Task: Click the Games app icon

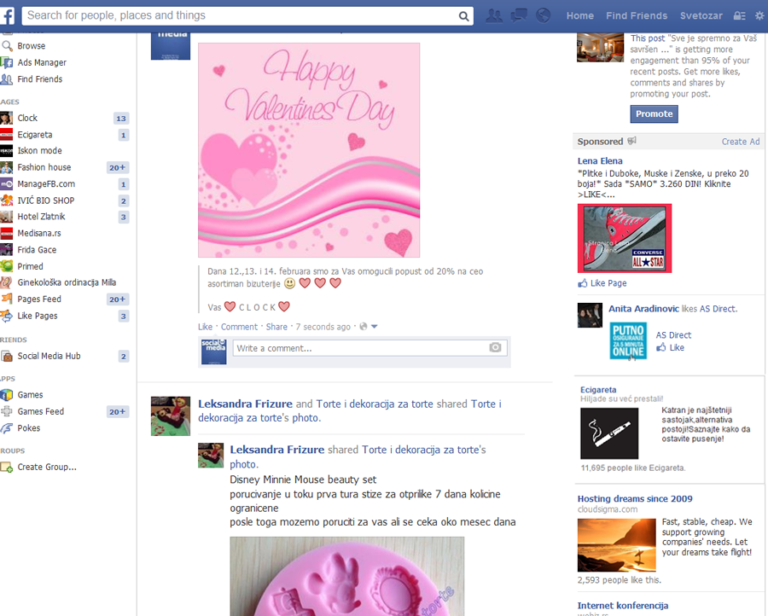Action: coord(6,395)
